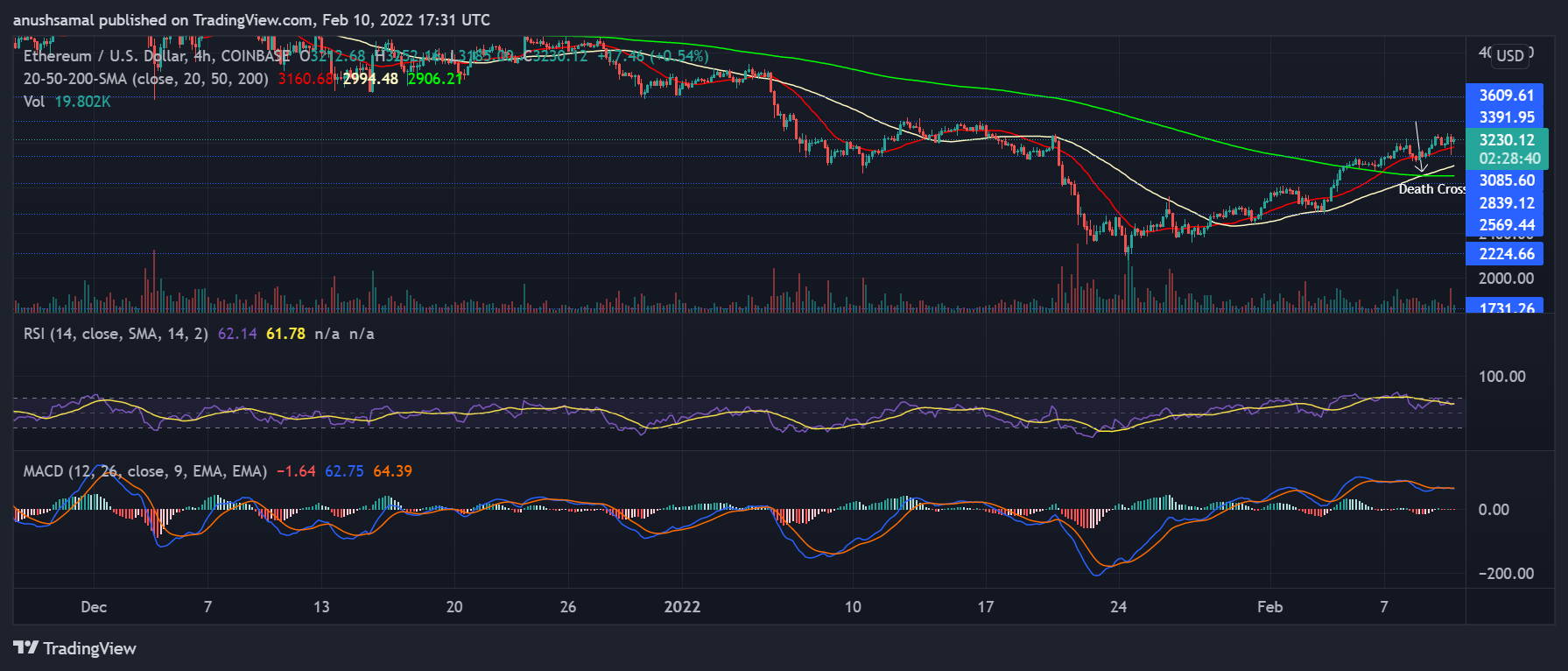
Task: Select the 3391.95 price level label
Action: (1506, 117)
